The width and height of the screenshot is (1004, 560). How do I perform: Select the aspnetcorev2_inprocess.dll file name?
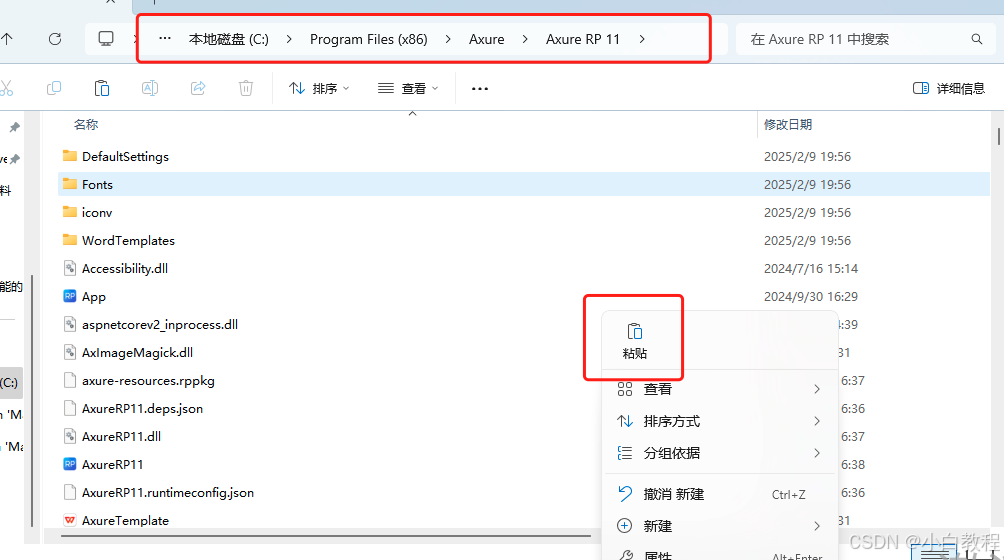point(160,324)
